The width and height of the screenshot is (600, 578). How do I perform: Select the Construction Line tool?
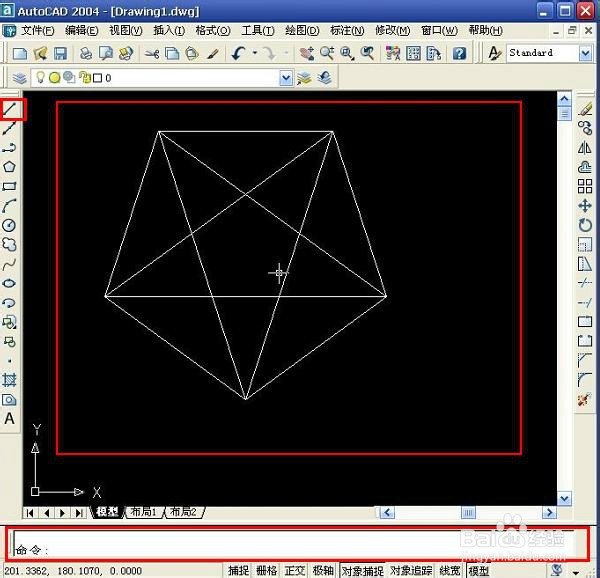(10, 128)
